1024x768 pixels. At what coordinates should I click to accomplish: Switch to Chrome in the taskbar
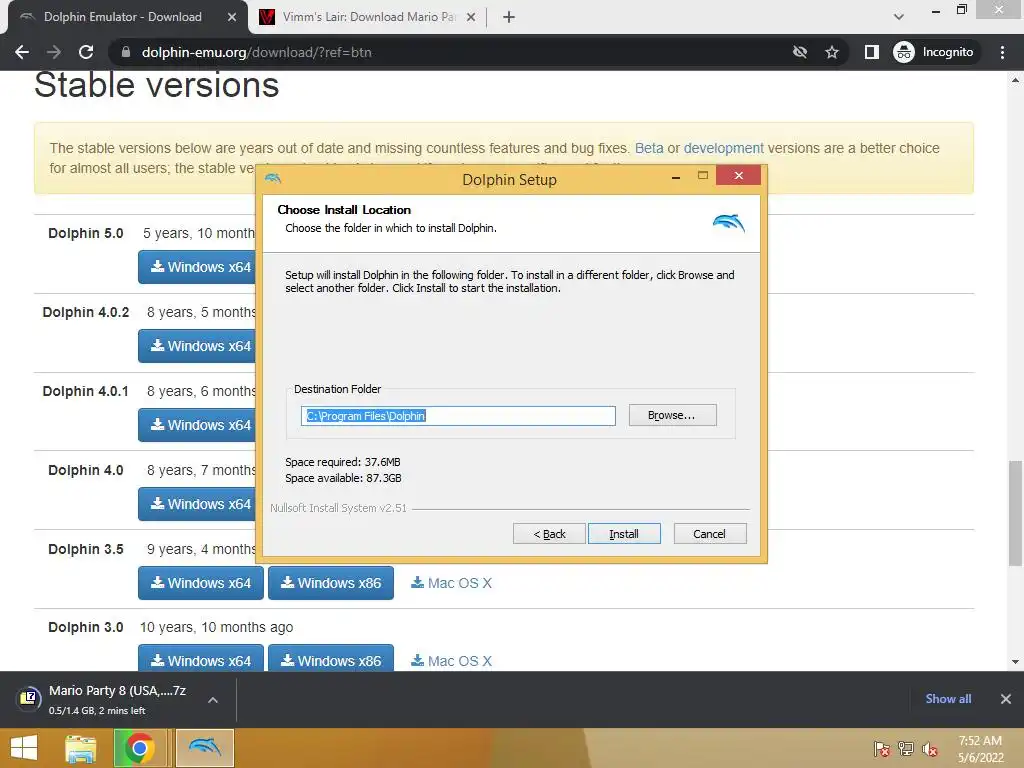(139, 748)
